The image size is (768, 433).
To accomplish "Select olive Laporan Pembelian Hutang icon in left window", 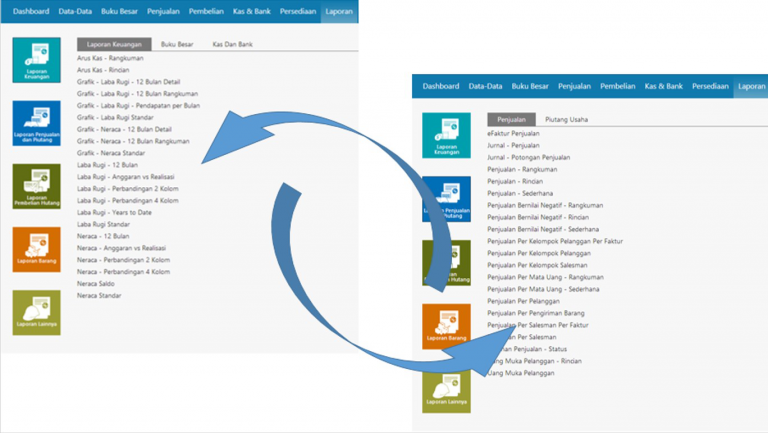I will pyautogui.click(x=36, y=186).
